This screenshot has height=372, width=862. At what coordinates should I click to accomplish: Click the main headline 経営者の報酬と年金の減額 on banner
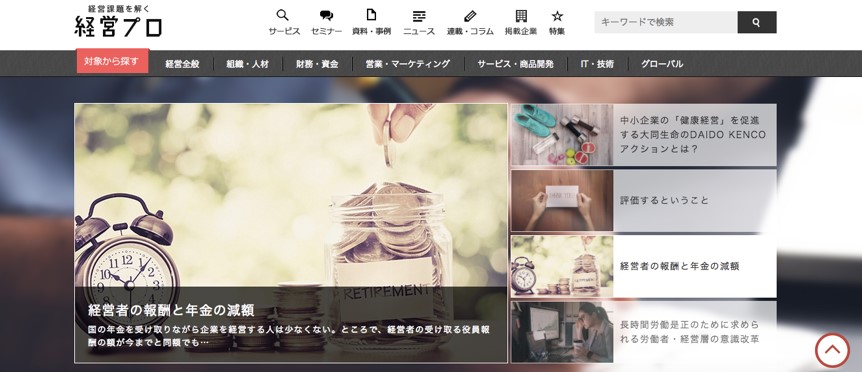coord(171,310)
